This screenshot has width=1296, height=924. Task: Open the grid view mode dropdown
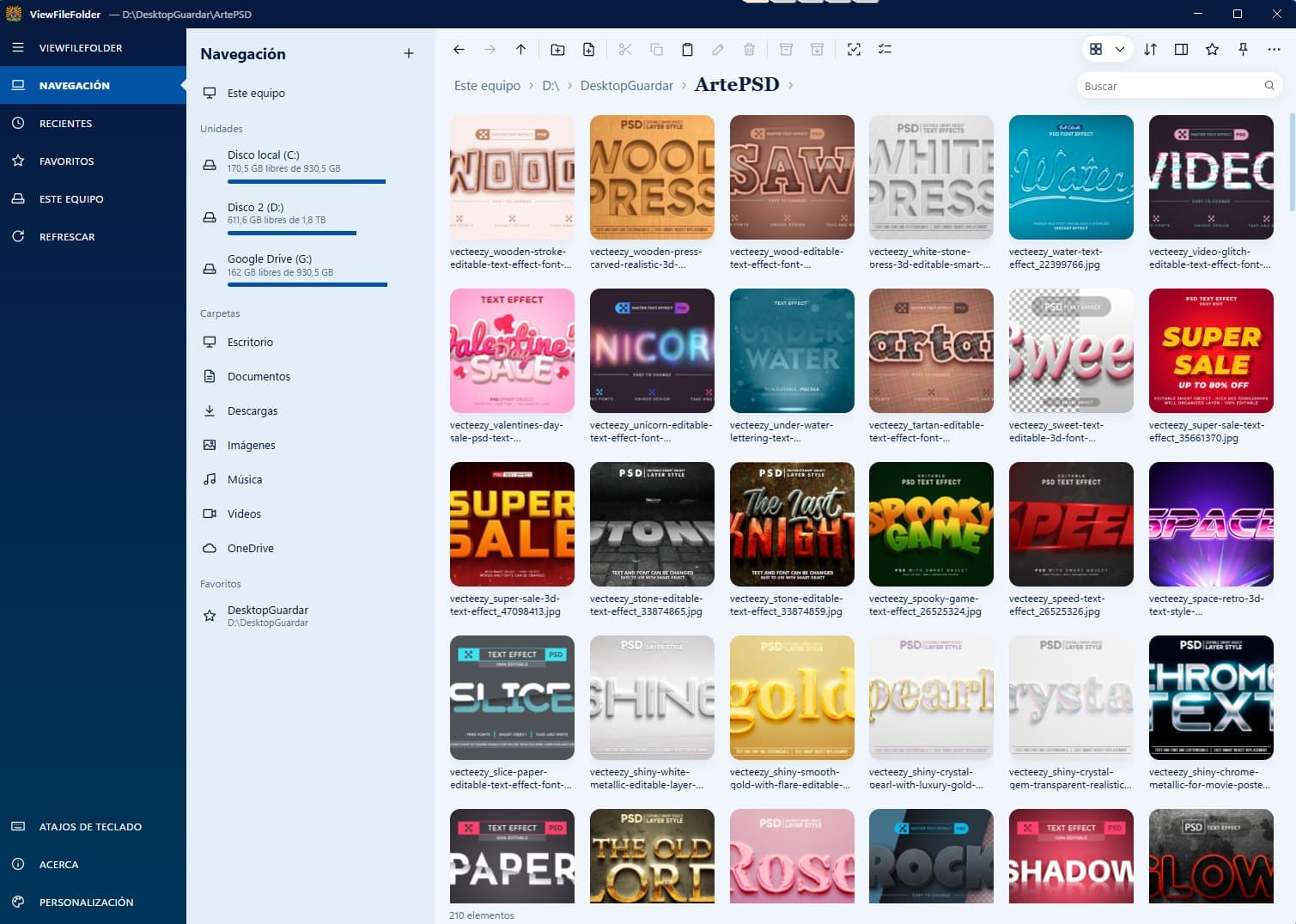[1120, 50]
